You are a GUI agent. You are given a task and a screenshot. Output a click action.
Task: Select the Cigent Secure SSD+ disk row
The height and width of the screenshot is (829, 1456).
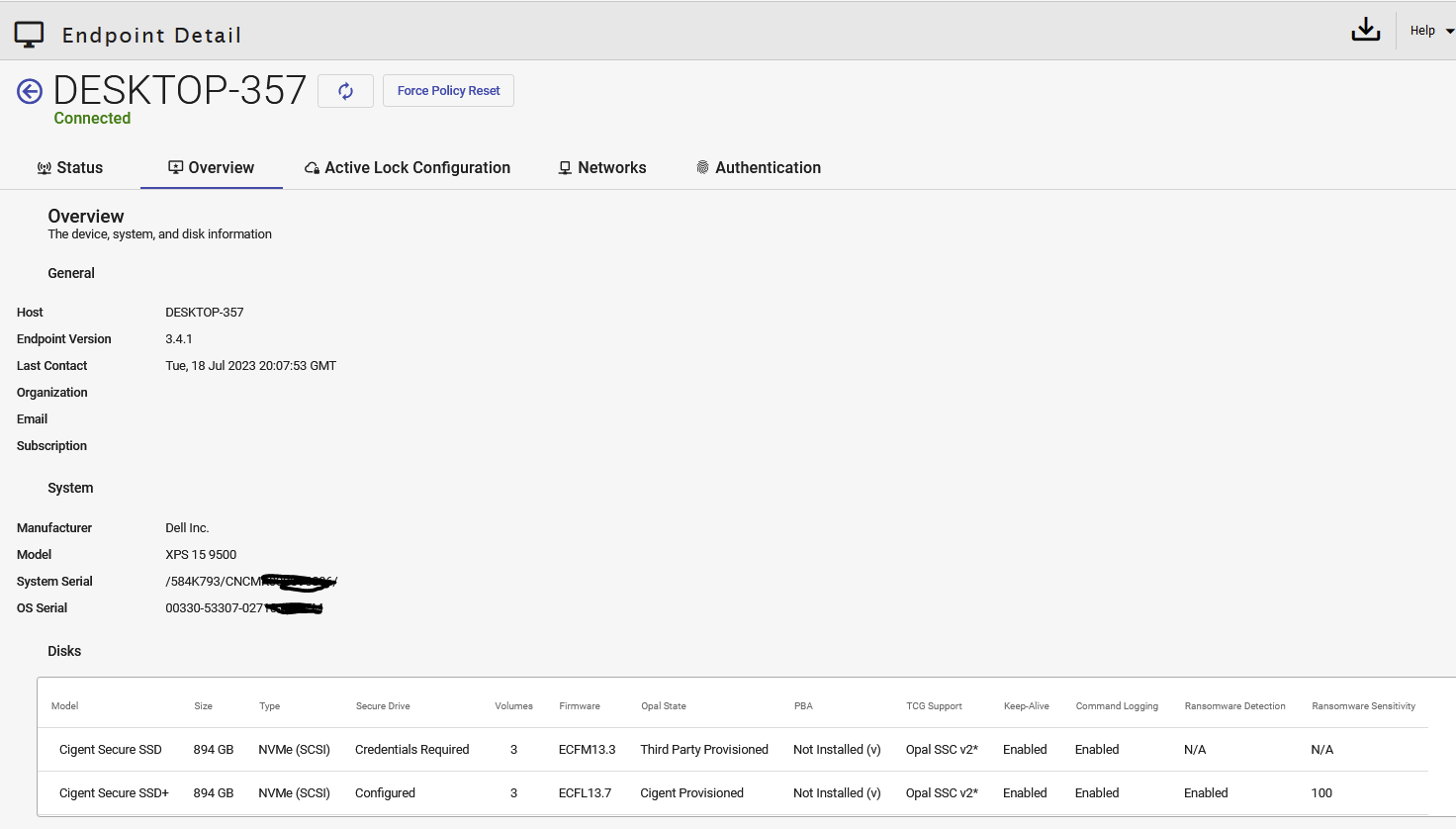click(x=114, y=793)
